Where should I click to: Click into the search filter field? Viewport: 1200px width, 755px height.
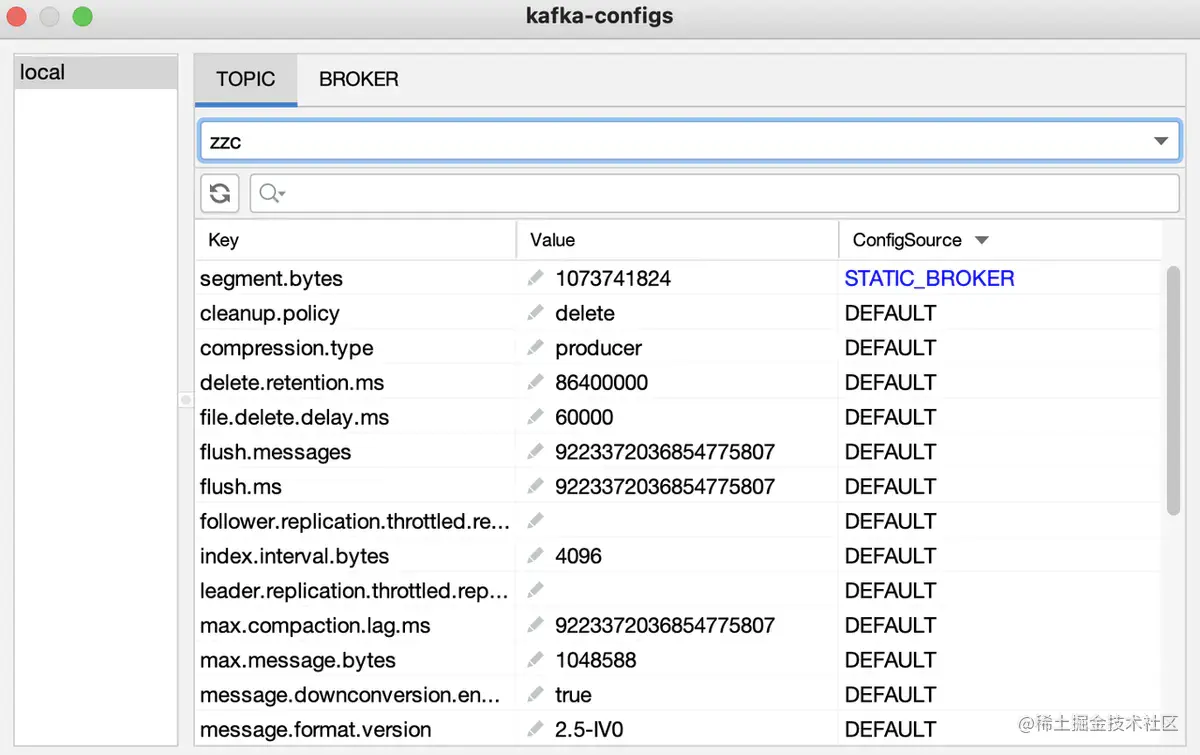tap(714, 194)
